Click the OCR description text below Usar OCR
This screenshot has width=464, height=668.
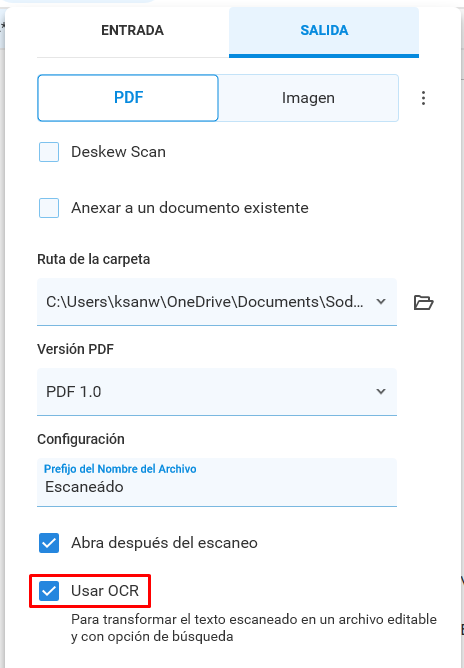pos(254,628)
